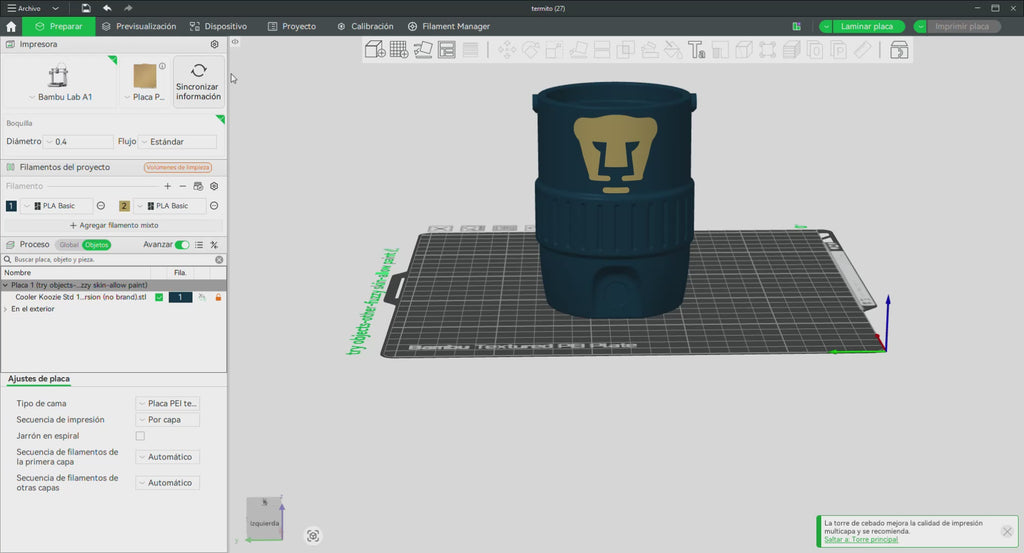Switch to the Calibración tab
The image size is (1024, 553).
(x=366, y=27)
